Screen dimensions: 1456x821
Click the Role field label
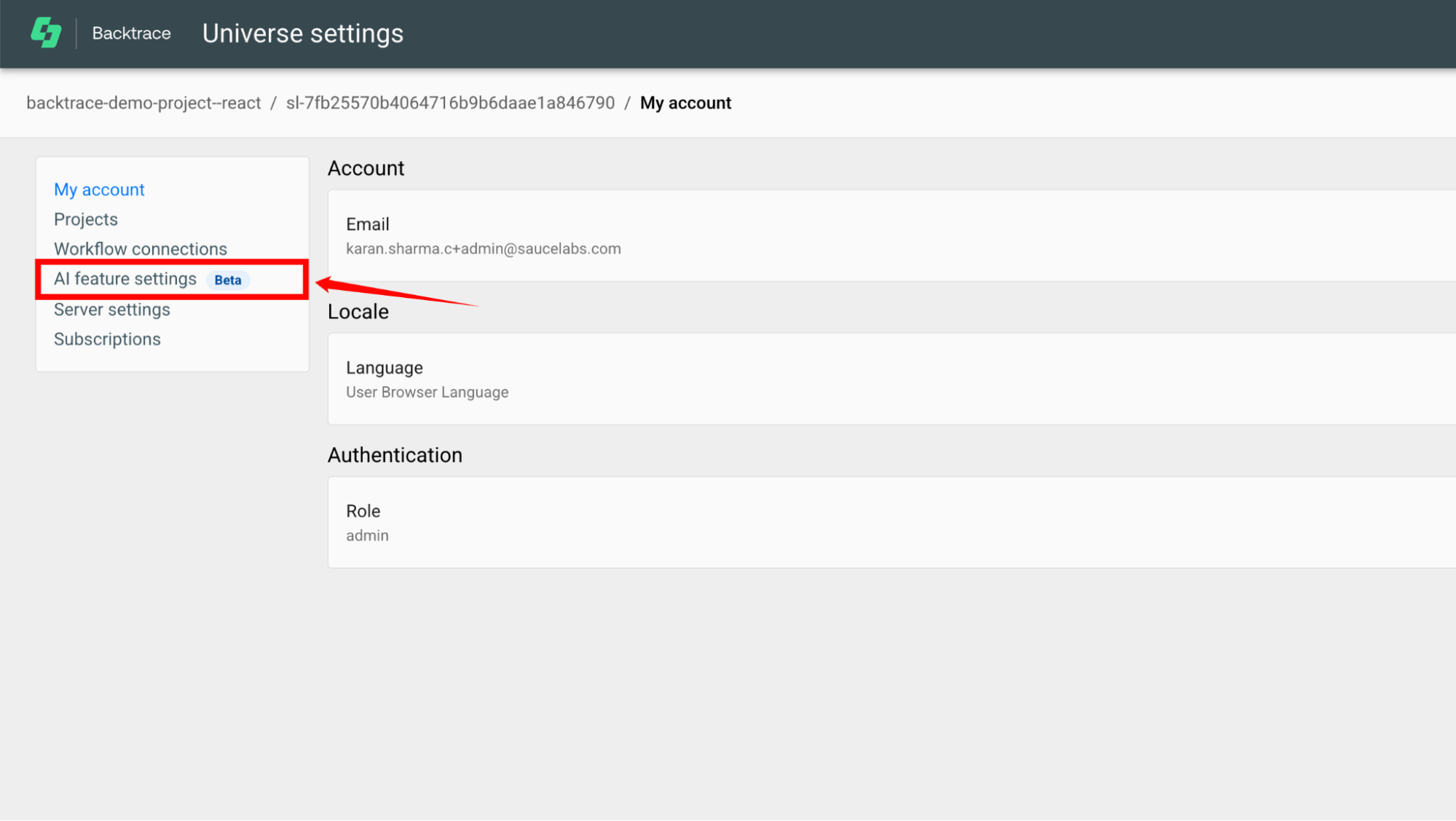(x=363, y=511)
